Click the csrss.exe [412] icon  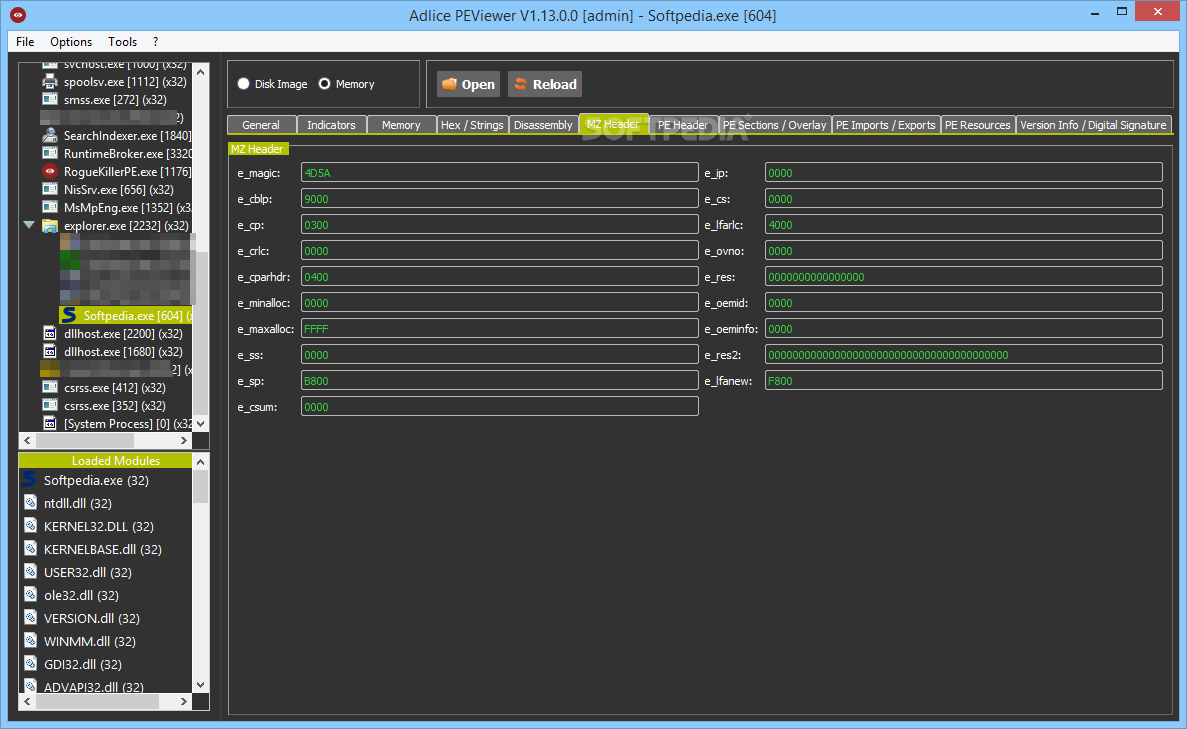point(50,387)
